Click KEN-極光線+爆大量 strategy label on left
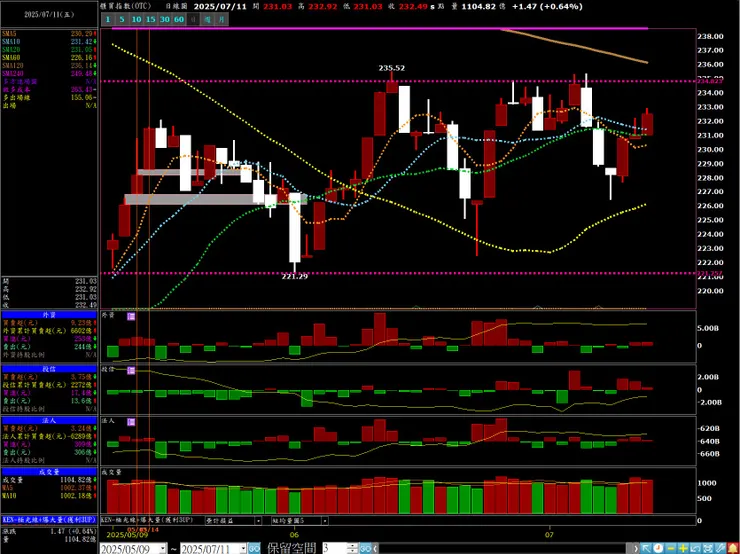The image size is (740, 554). click(49, 520)
